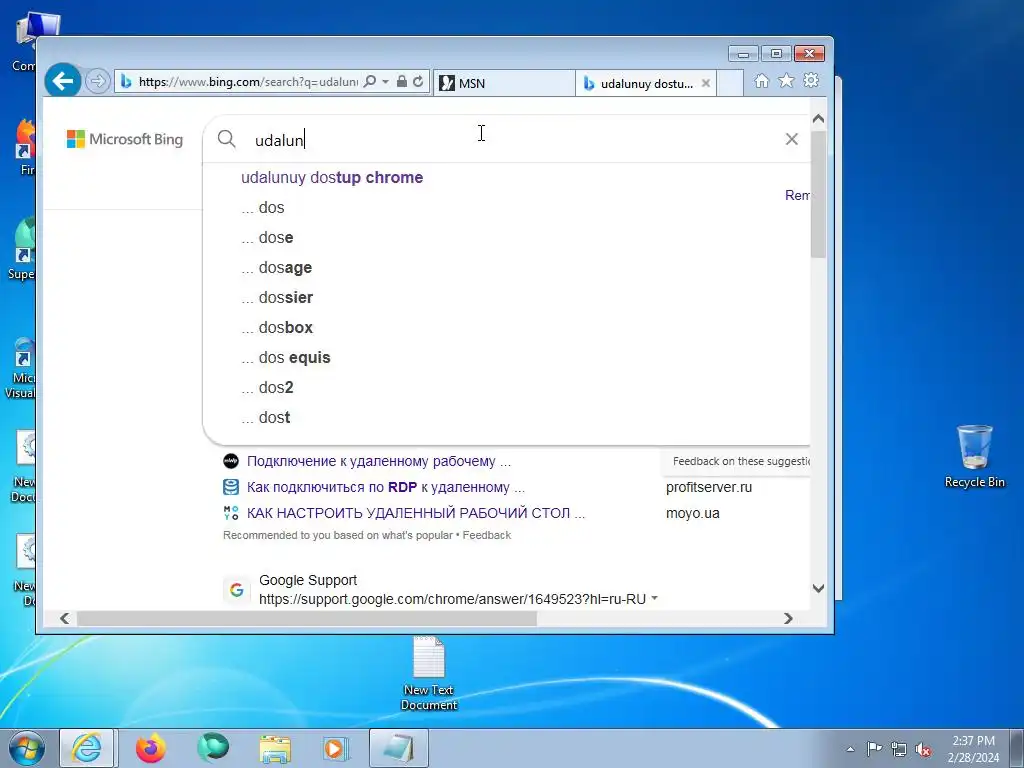
Task: Click profitserver.ru text
Action: coord(709,487)
